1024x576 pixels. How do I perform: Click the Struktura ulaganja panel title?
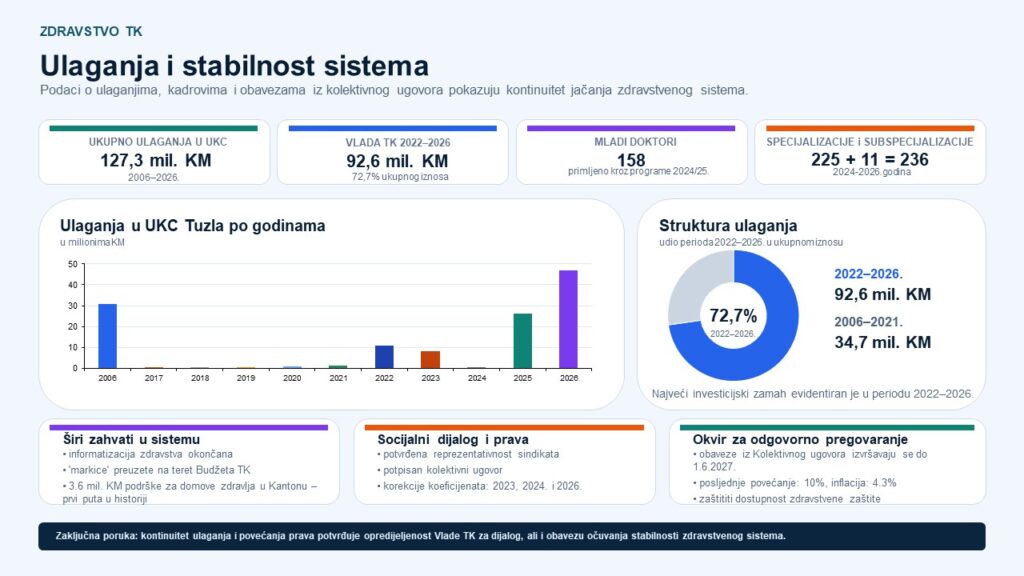728,225
